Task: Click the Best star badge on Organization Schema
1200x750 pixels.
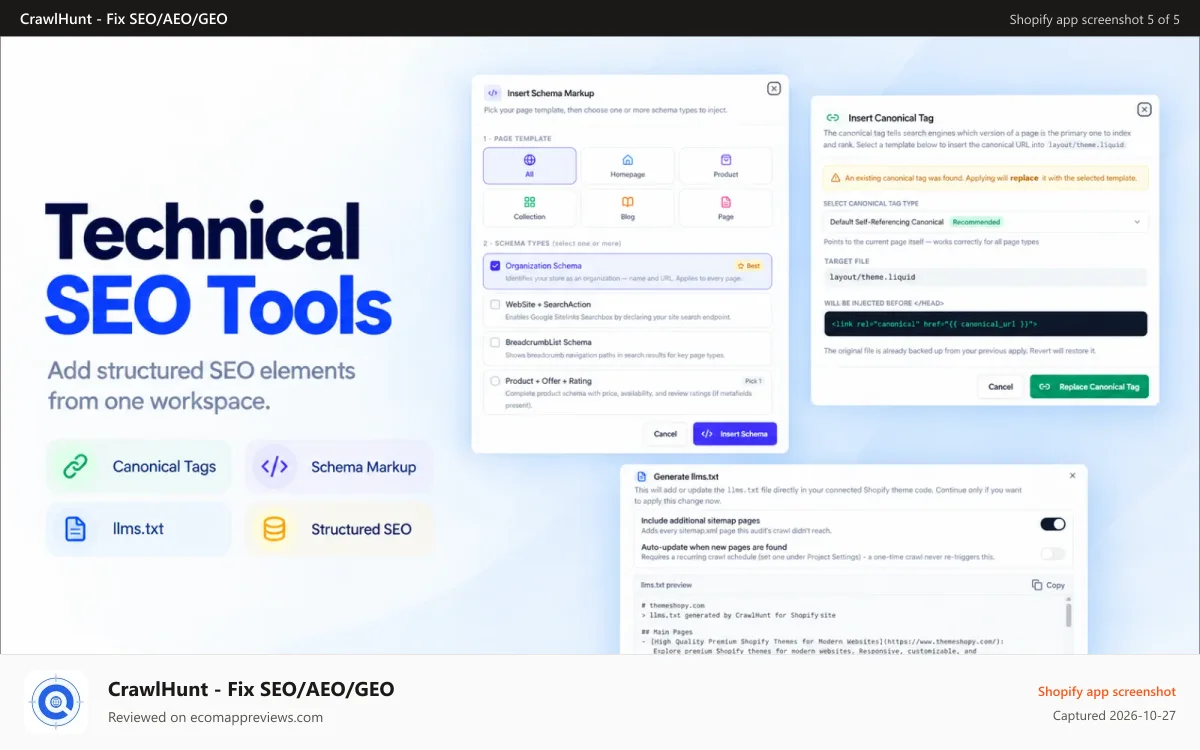Action: 749,266
